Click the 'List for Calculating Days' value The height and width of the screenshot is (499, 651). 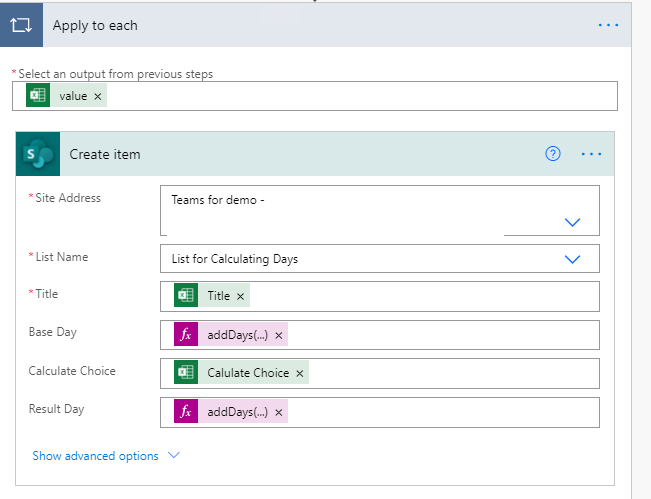pos(235,259)
